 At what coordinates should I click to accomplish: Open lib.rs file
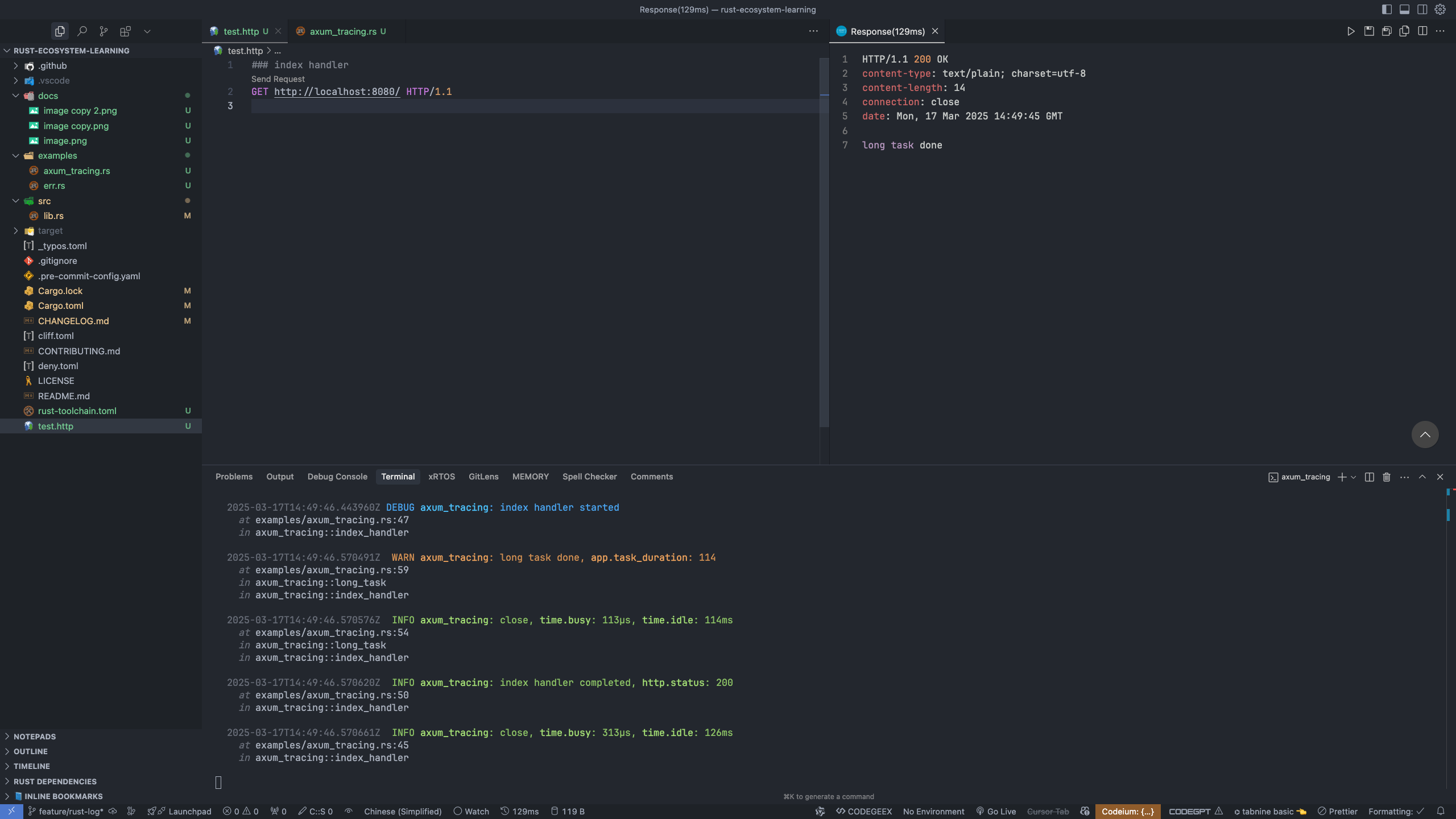[x=53, y=216]
